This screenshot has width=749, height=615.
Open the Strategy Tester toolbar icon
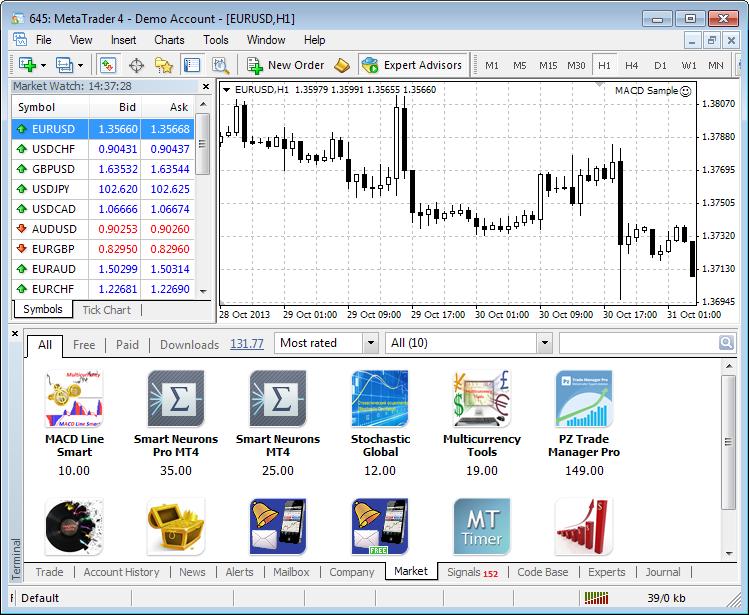pyautogui.click(x=221, y=65)
